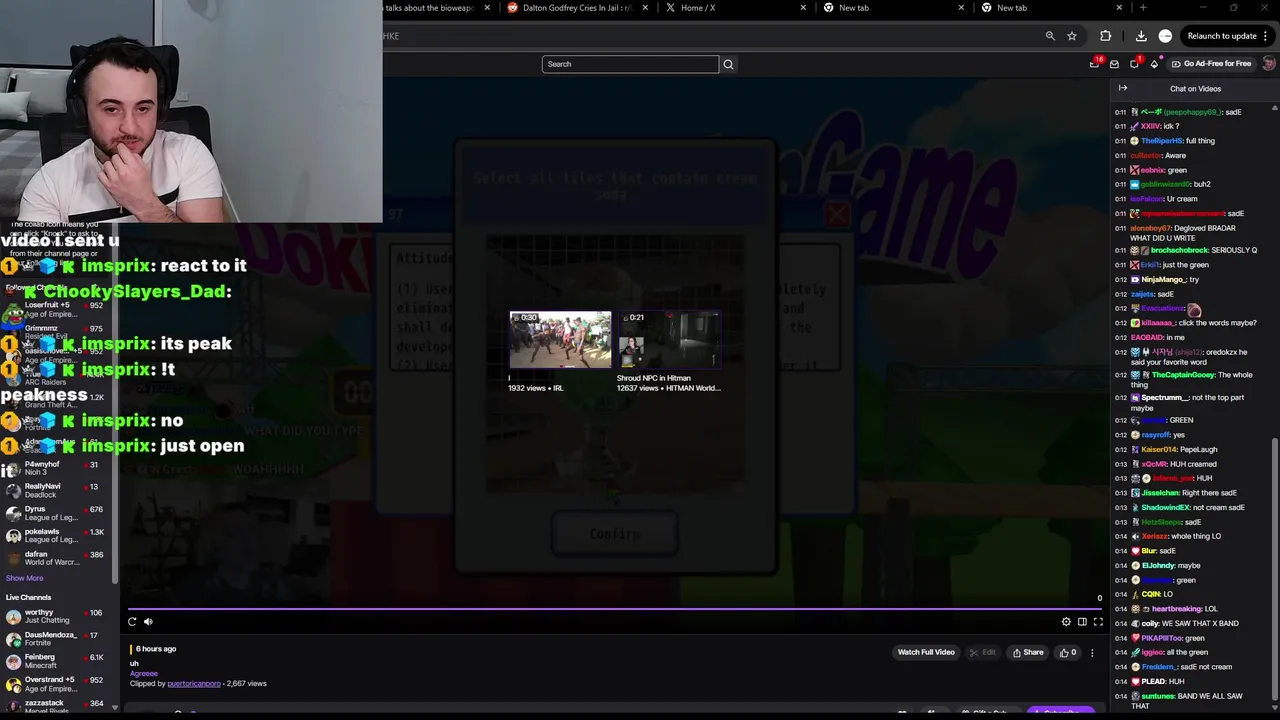
Task: Open the Agreeee channel link
Action: coord(144,674)
